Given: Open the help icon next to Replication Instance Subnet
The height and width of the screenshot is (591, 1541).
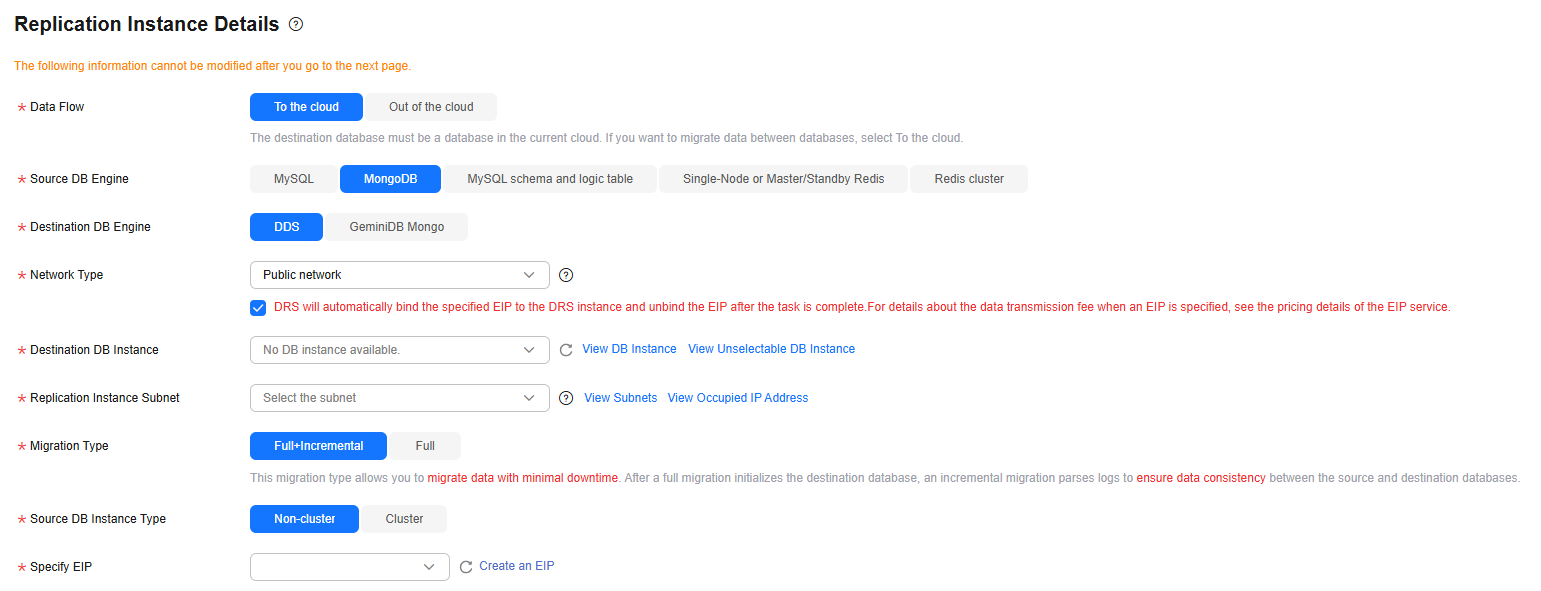Looking at the screenshot, I should click(x=566, y=398).
